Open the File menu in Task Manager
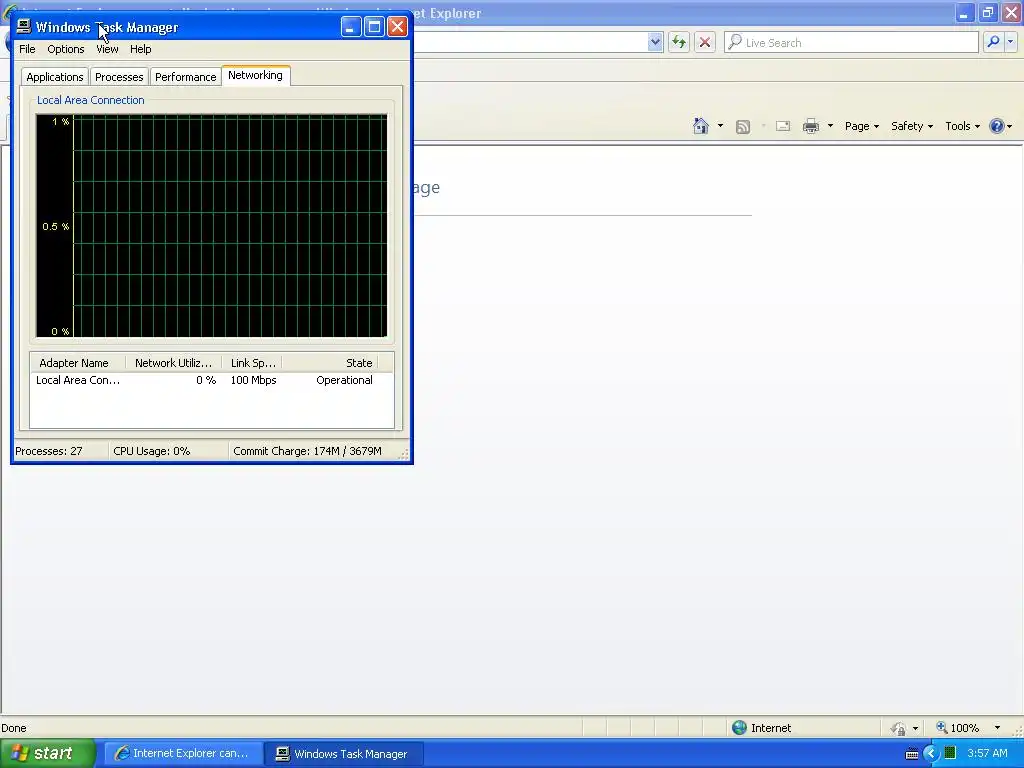Image resolution: width=1024 pixels, height=768 pixels. click(27, 49)
